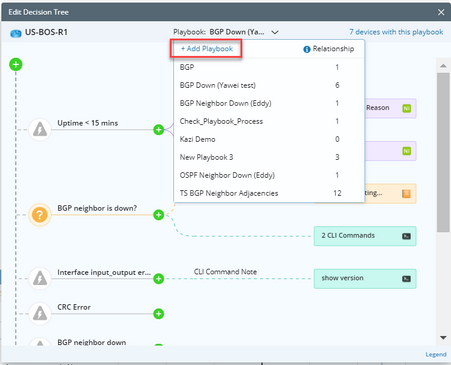The height and width of the screenshot is (365, 451).
Task: Click the Relationship info icon
Action: point(307,49)
